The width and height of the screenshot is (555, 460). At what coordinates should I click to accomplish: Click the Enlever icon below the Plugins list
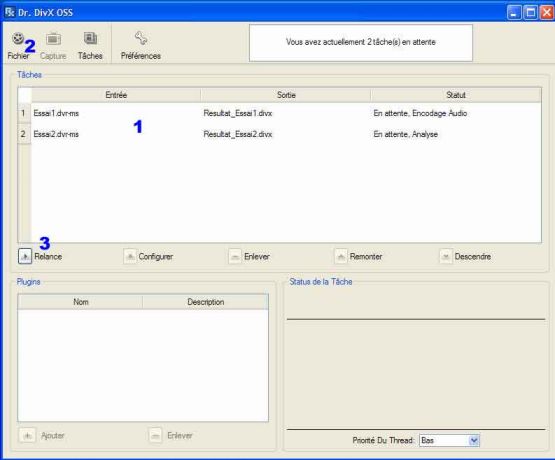tap(155, 436)
